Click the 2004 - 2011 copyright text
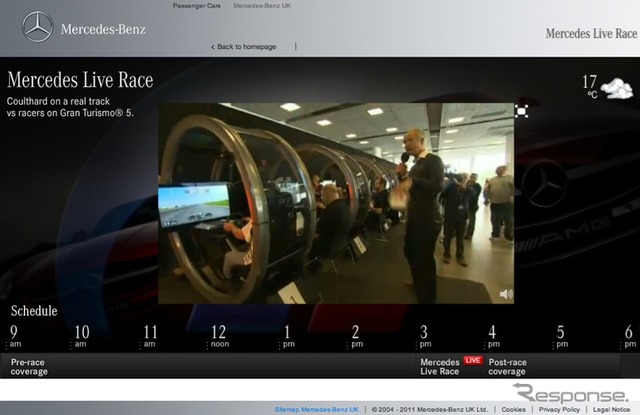Screen dimensions: 640x415 430,409
